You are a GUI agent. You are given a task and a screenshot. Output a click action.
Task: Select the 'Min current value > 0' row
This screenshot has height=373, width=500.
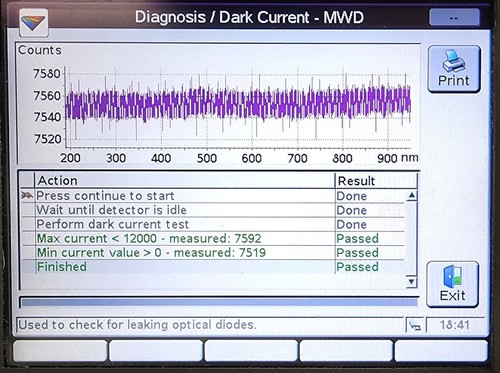212,253
